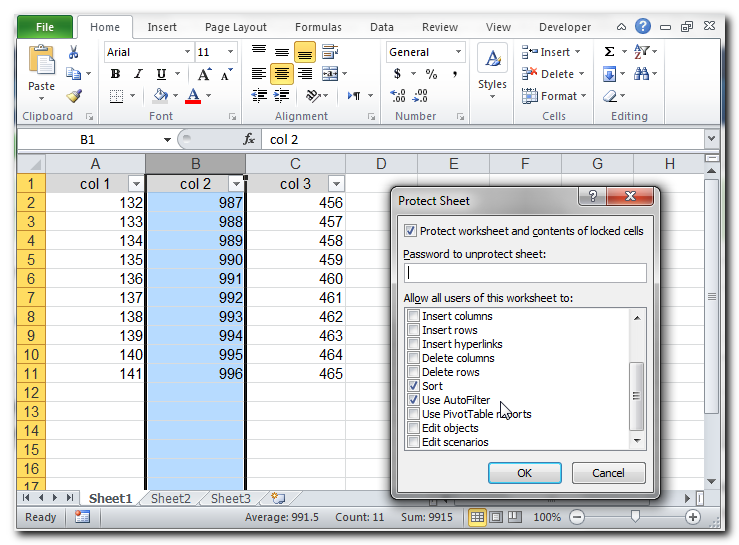739x545 pixels.
Task: Click the insert function fx icon
Action: coord(250,140)
